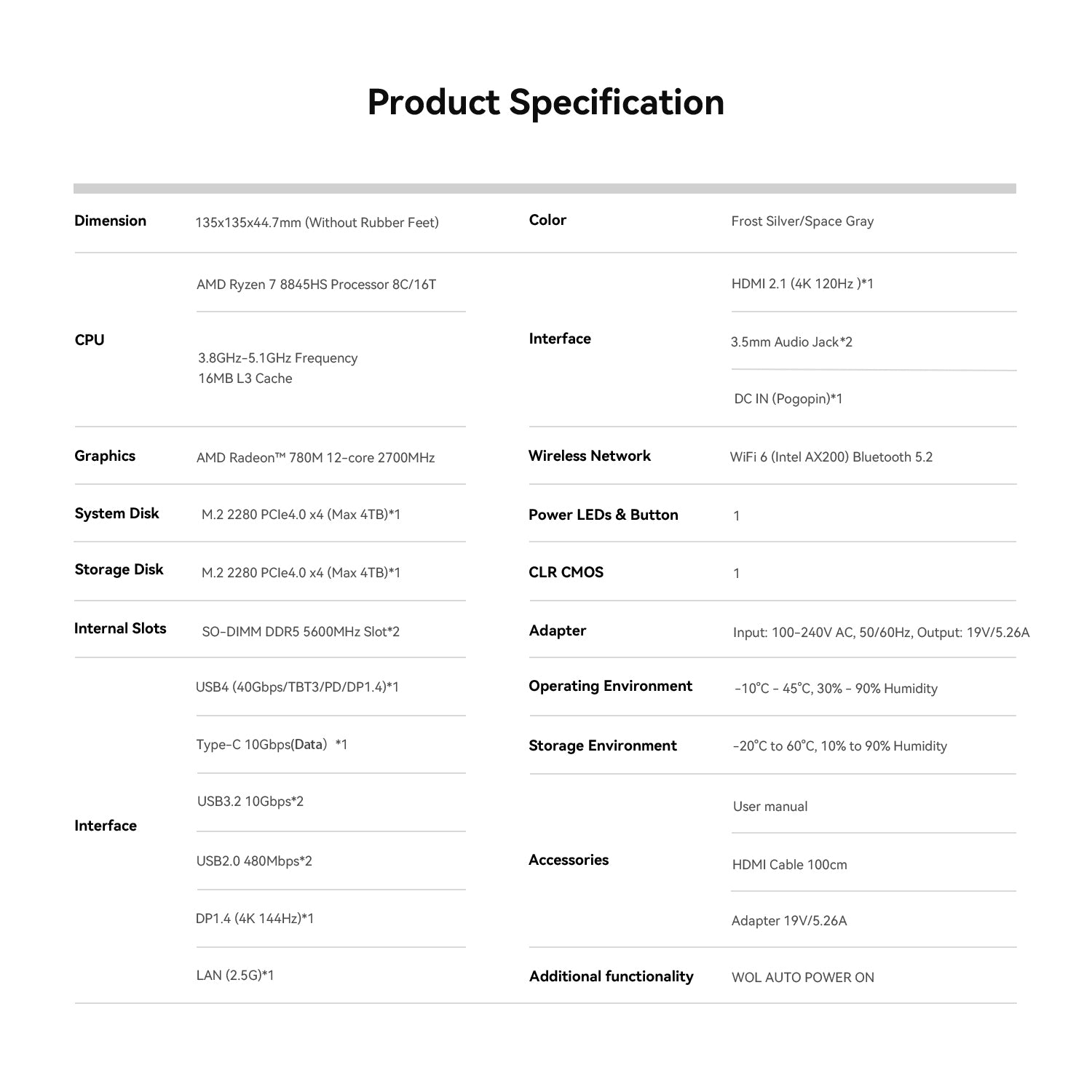Click the CLR CMOS label
The width and height of the screenshot is (1092, 1092).
coord(566,572)
